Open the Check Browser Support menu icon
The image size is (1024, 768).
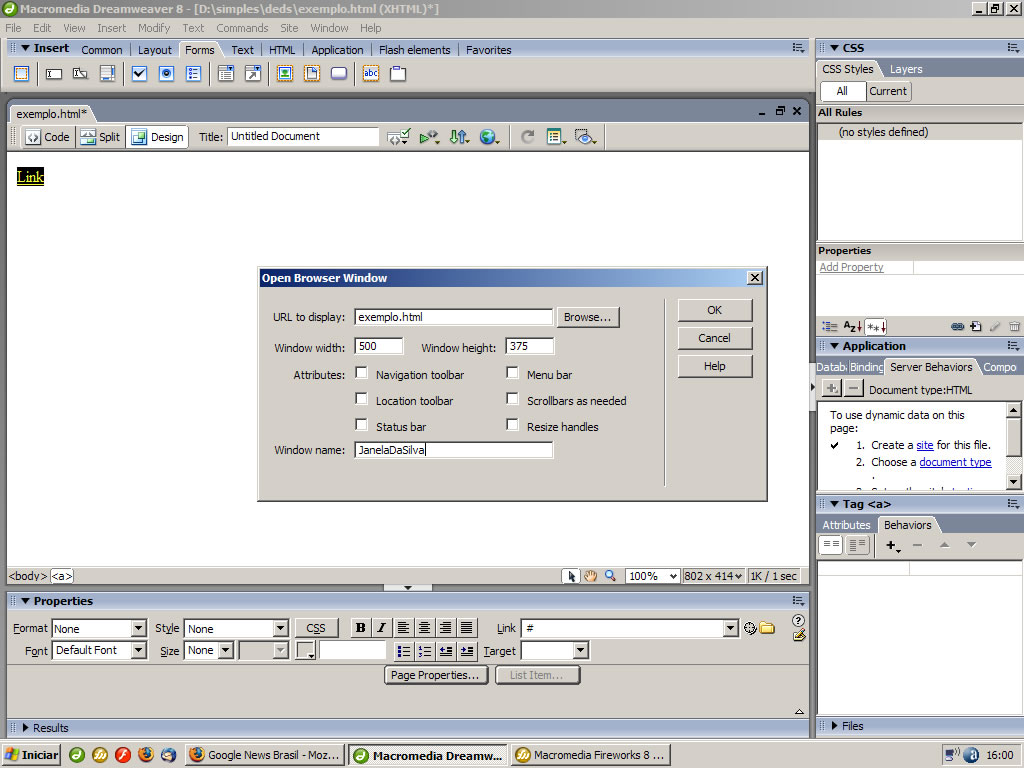tap(398, 137)
